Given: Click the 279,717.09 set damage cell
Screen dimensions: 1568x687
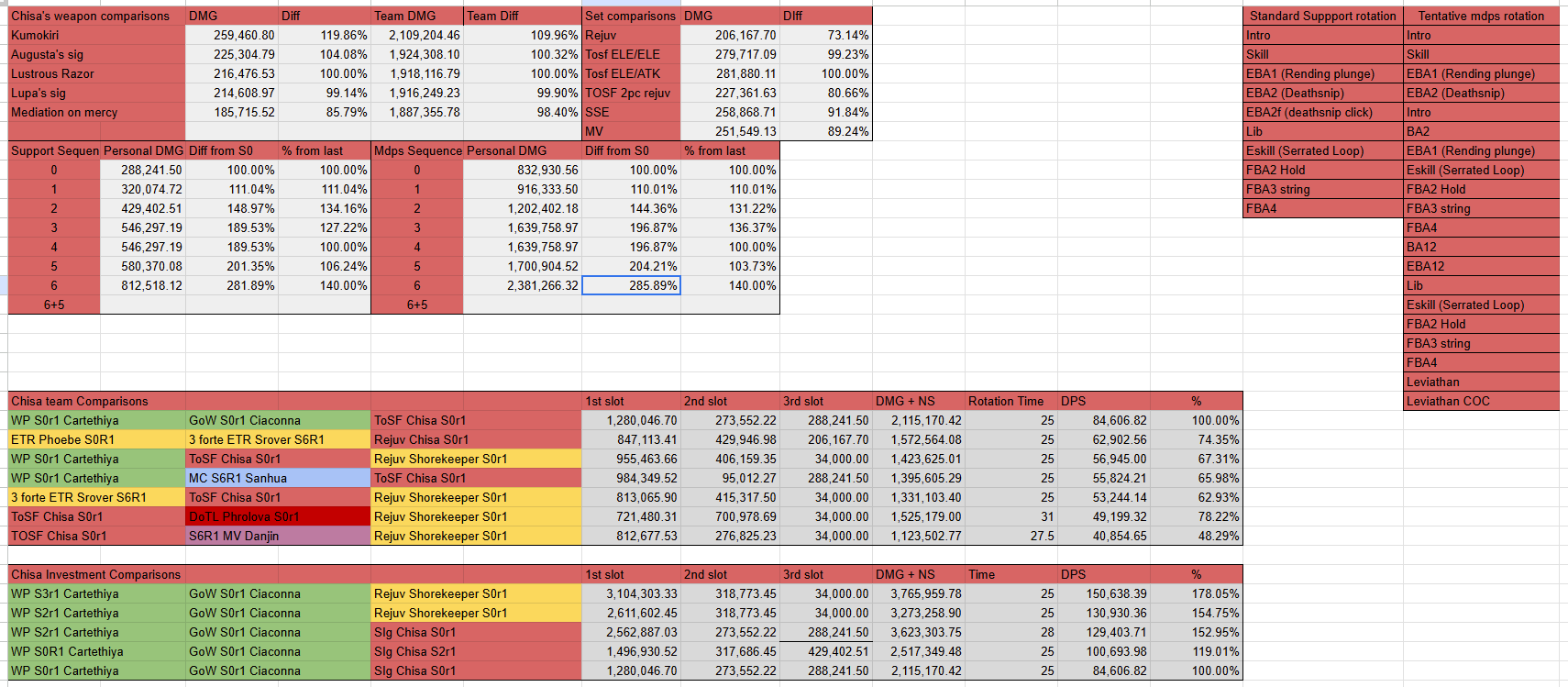Looking at the screenshot, I should click(731, 54).
